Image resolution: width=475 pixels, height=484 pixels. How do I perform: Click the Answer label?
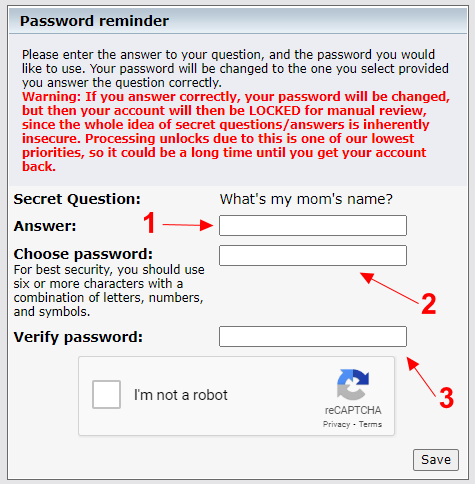coord(45,226)
